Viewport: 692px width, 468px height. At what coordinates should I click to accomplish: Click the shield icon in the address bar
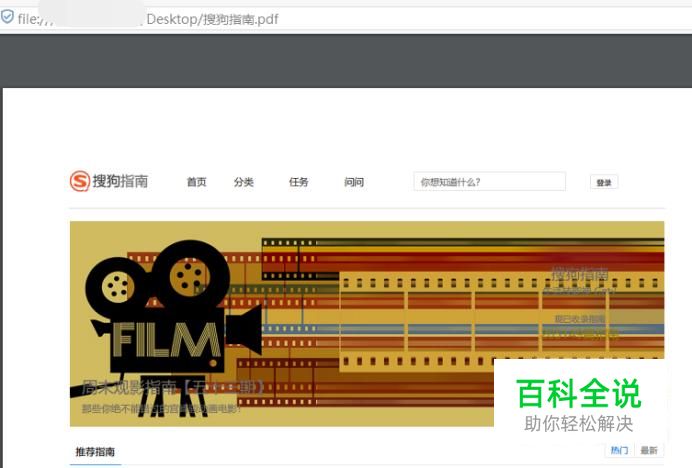7,17
